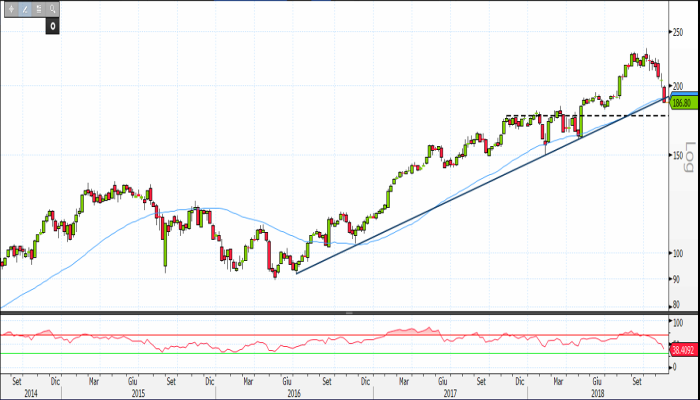This screenshot has height=400, width=700.
Task: Click the magnifier zoom tool icon
Action: pyautogui.click(x=52, y=8)
